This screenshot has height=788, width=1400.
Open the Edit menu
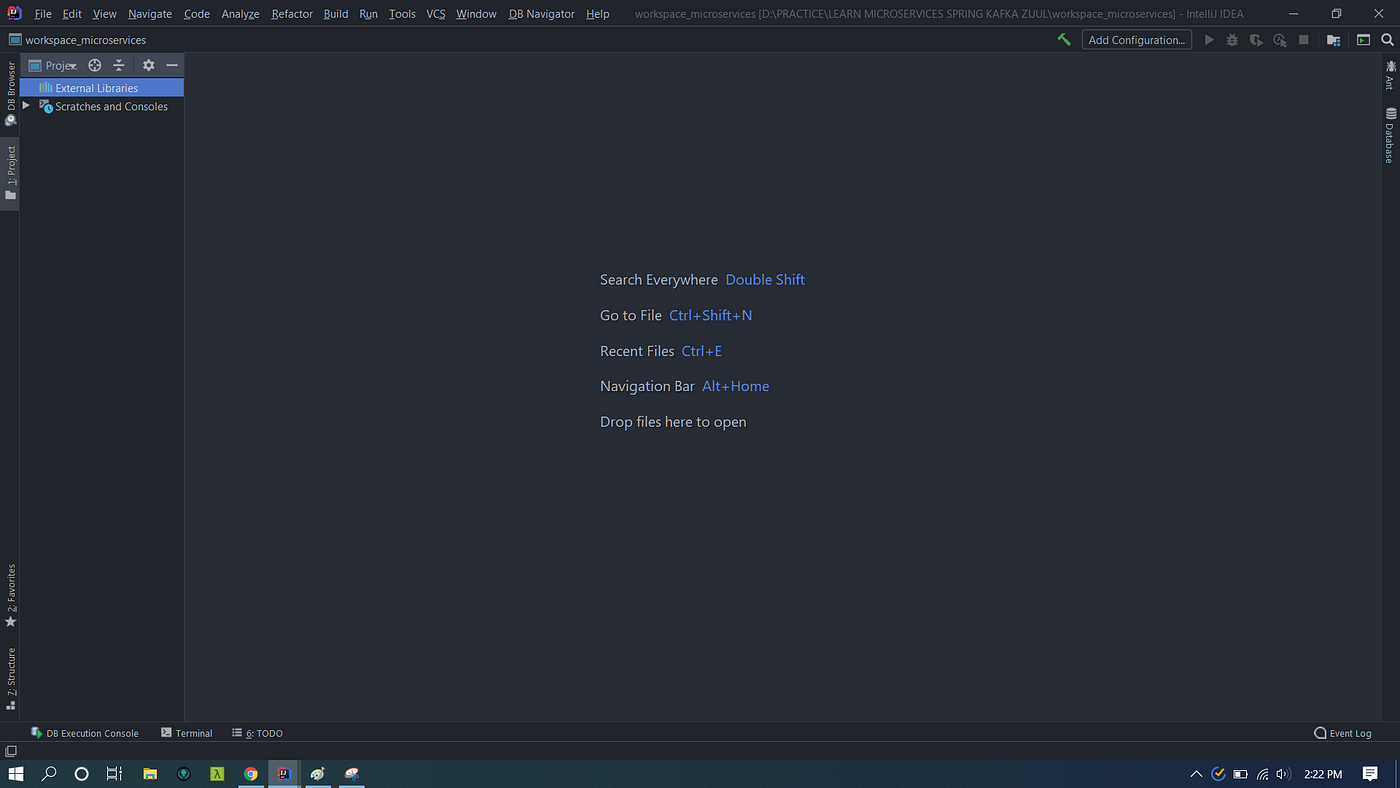(x=72, y=14)
